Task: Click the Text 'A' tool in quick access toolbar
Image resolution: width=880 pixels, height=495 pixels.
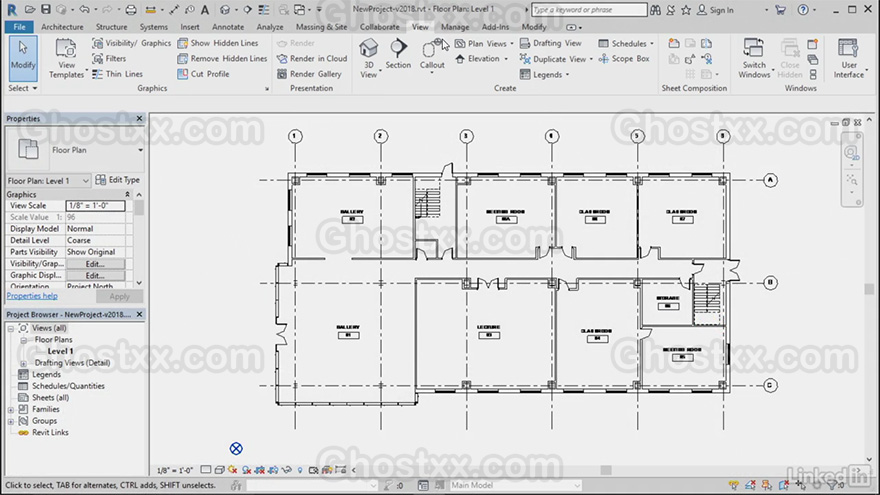Action: [205, 10]
